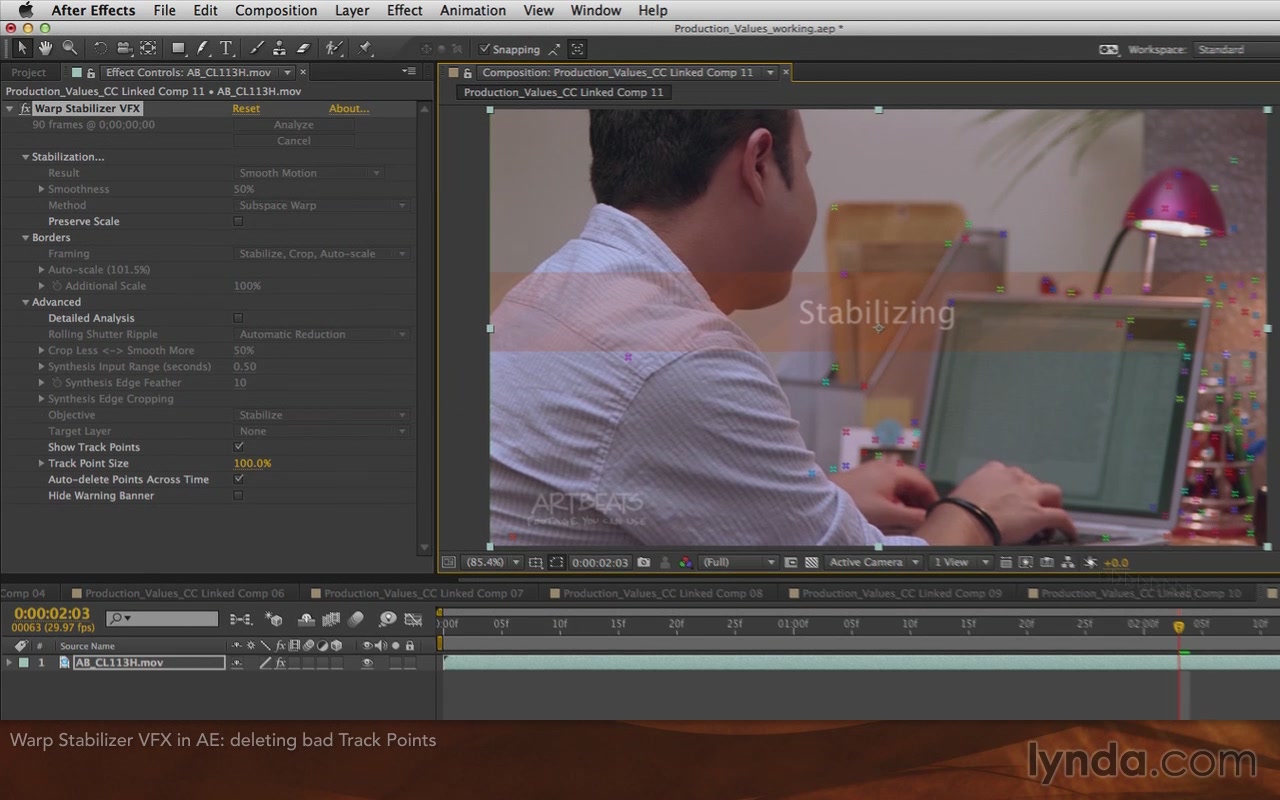
Task: Open composition mini-flowchart in timeline
Action: [241, 620]
